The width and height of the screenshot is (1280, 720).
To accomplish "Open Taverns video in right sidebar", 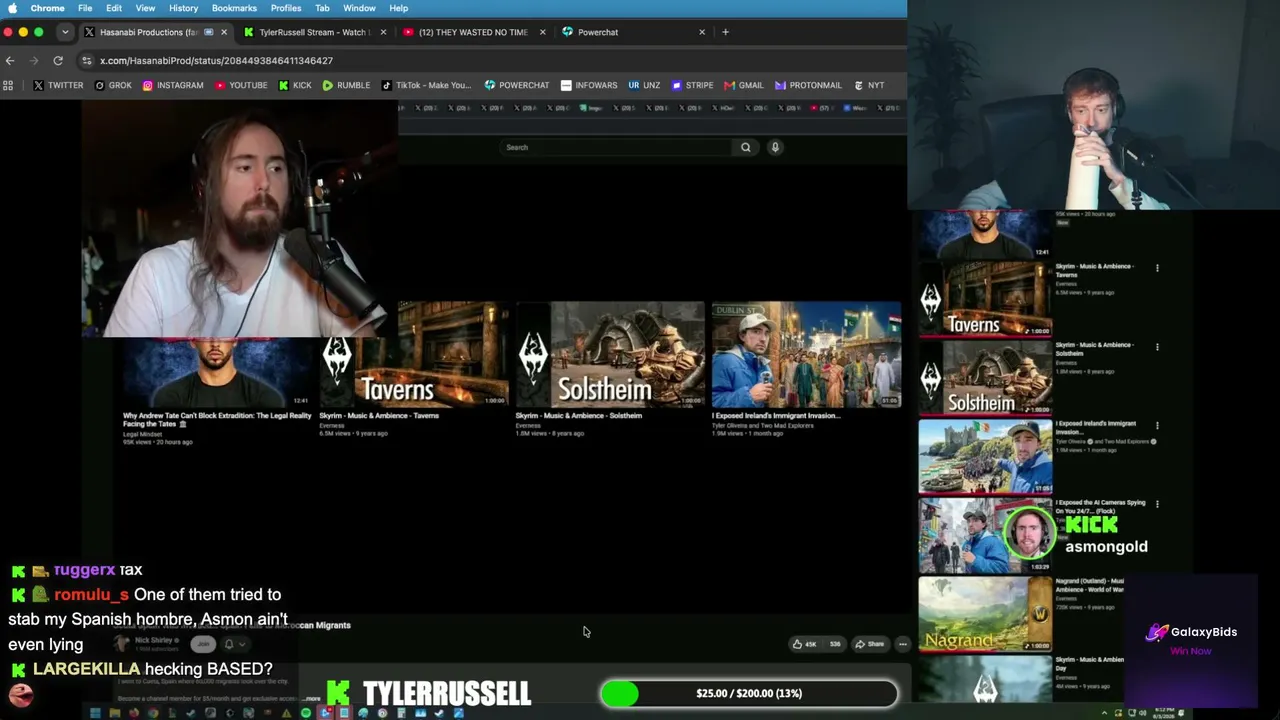I will 985,299.
